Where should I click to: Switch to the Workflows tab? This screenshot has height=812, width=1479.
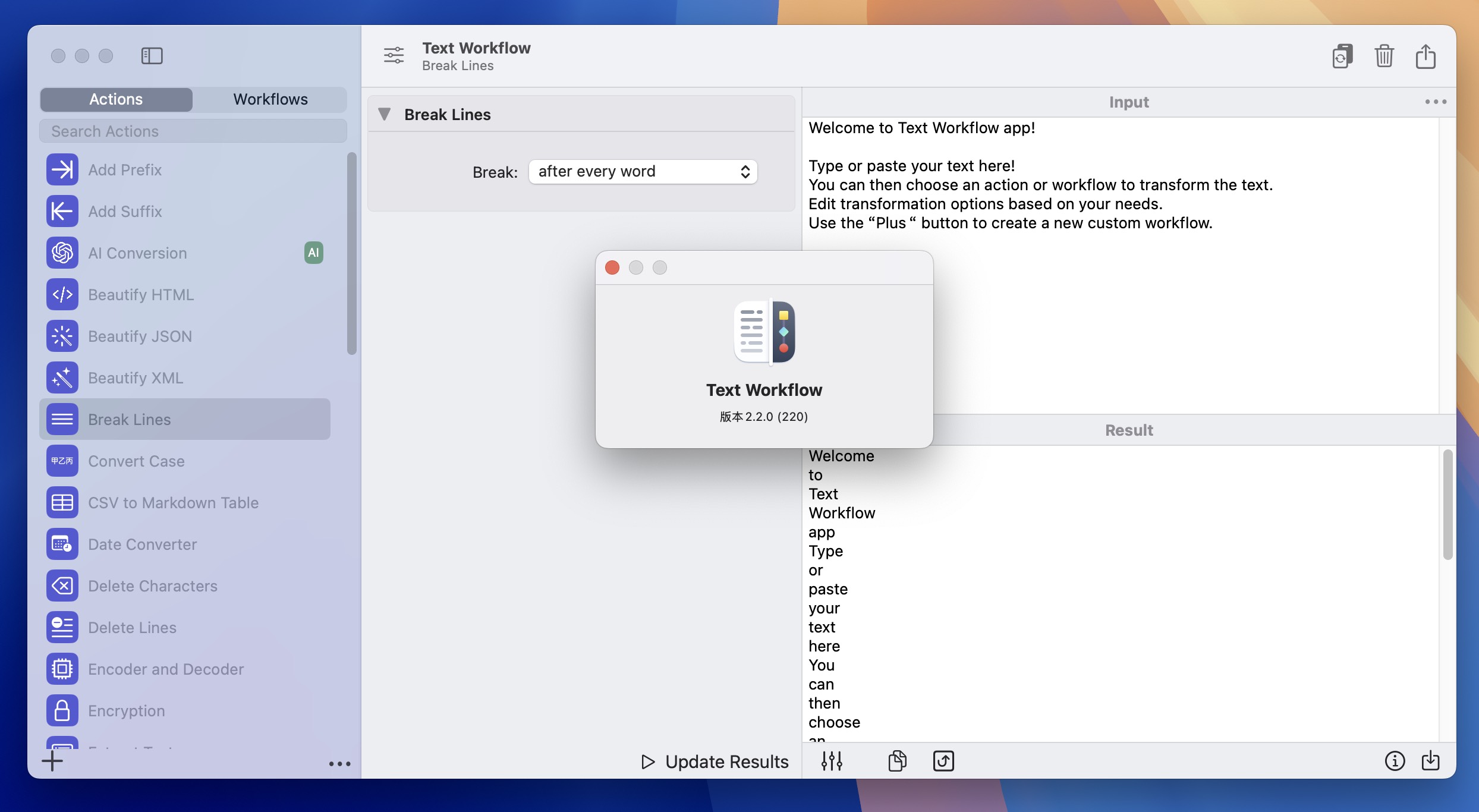pyautogui.click(x=270, y=99)
